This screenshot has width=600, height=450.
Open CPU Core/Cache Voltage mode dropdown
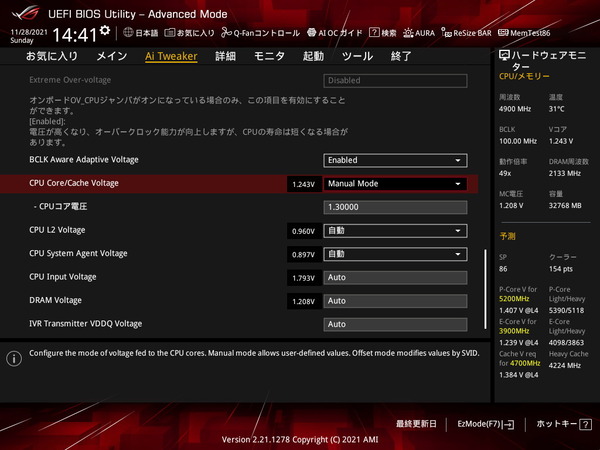(x=395, y=184)
